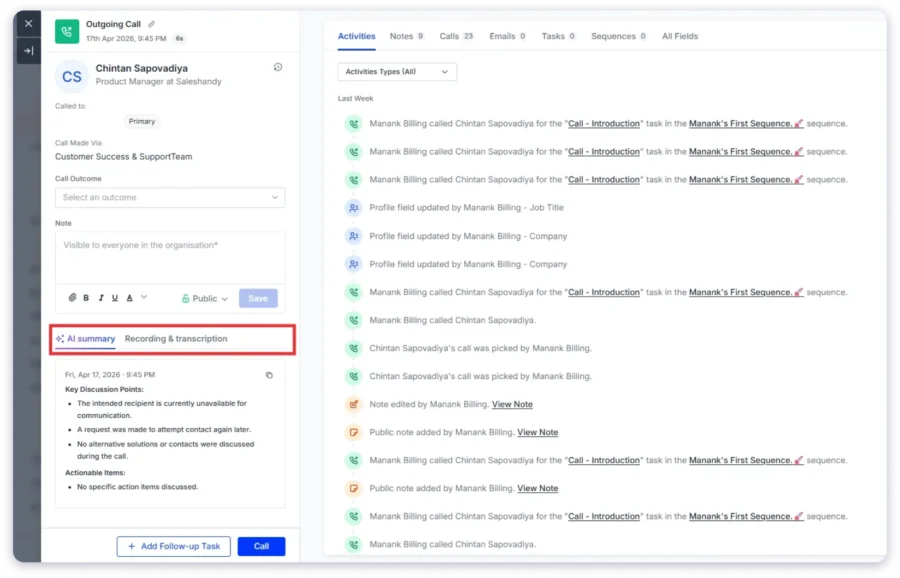The image size is (900, 578).
Task: Switch to the Recording & transcription tab
Action: coord(176,339)
